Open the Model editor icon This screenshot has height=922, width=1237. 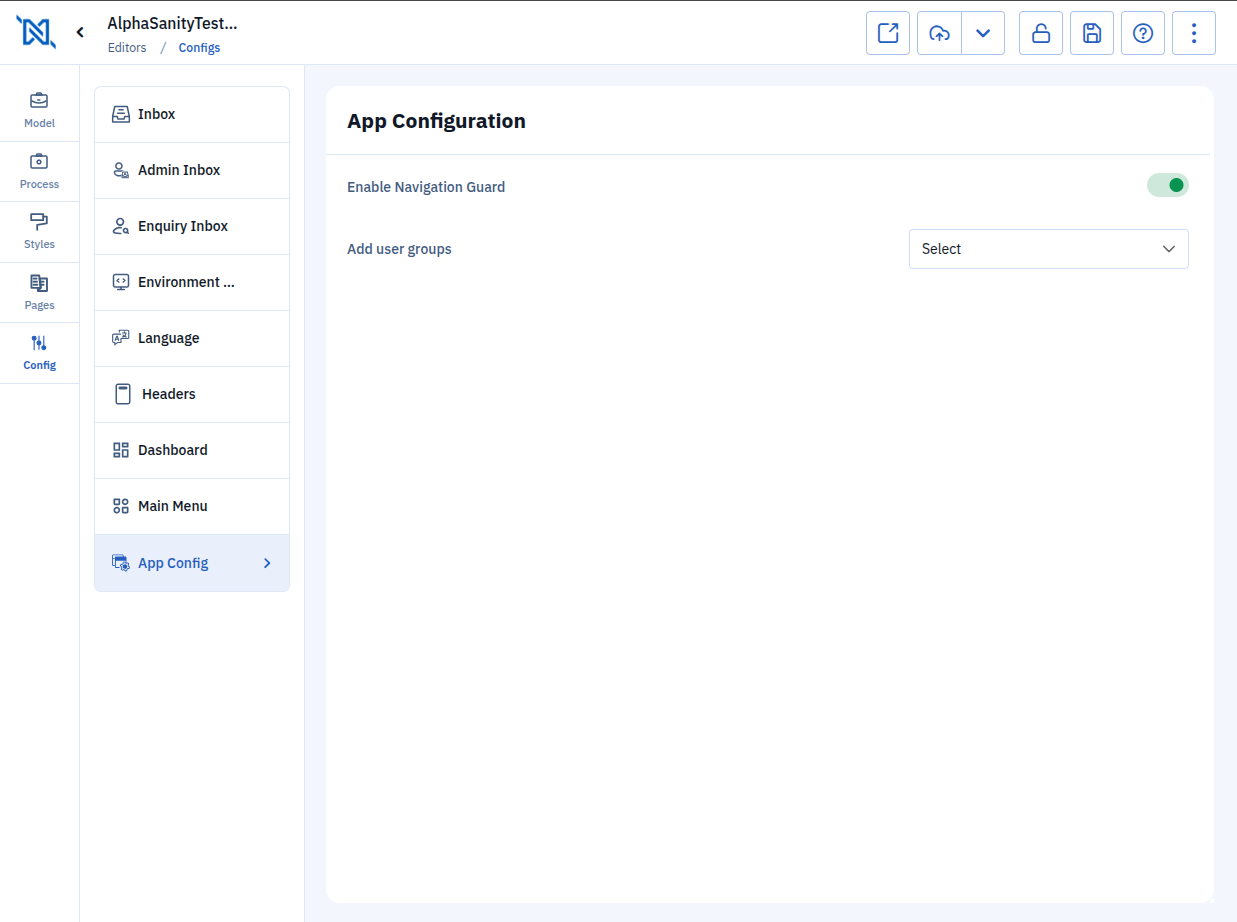click(39, 100)
